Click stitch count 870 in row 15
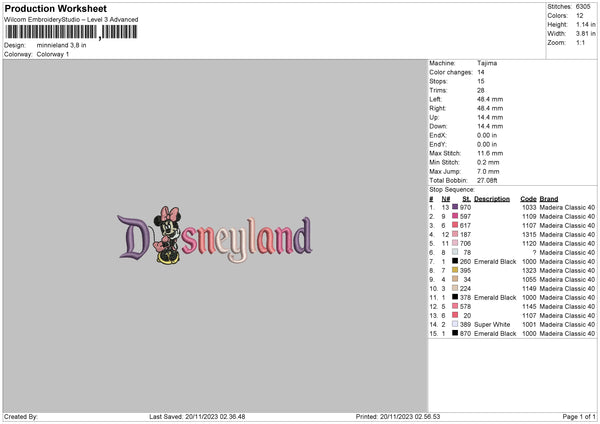This screenshot has height=424, width=600. point(465,334)
